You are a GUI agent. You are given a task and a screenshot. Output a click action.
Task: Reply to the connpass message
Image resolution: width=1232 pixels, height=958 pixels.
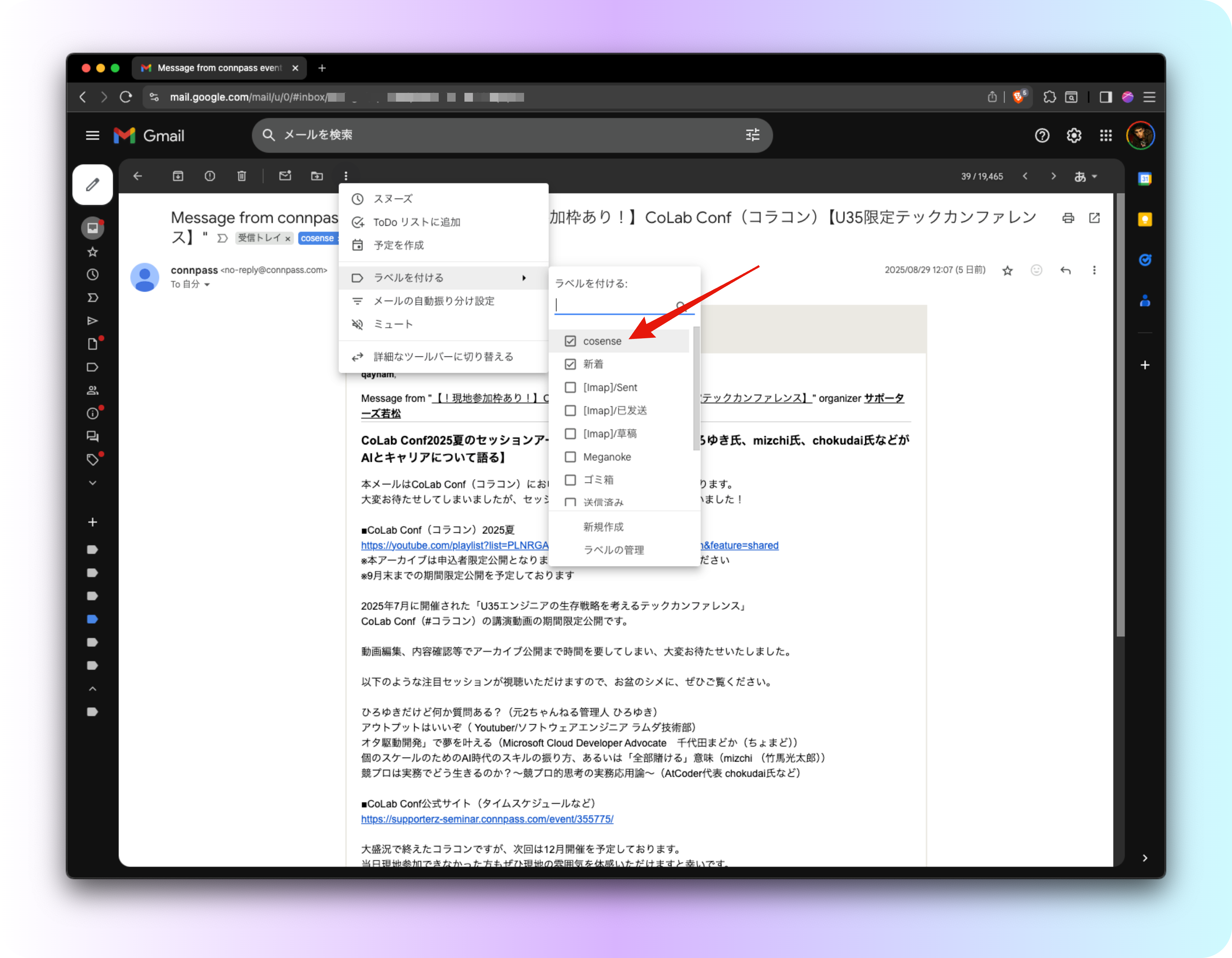pyautogui.click(x=1065, y=271)
